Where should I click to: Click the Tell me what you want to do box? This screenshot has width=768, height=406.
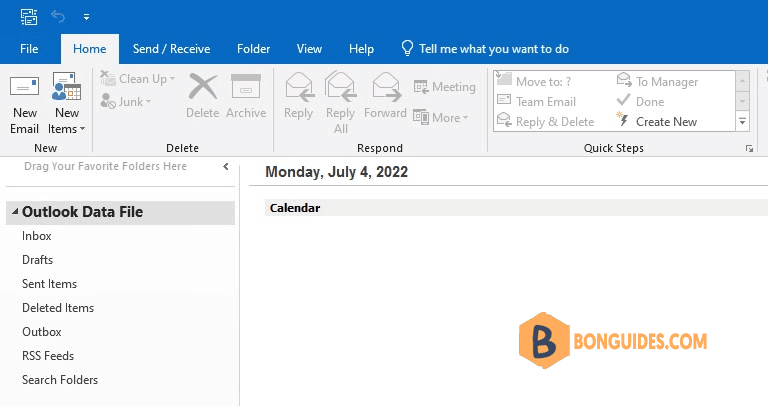point(485,49)
